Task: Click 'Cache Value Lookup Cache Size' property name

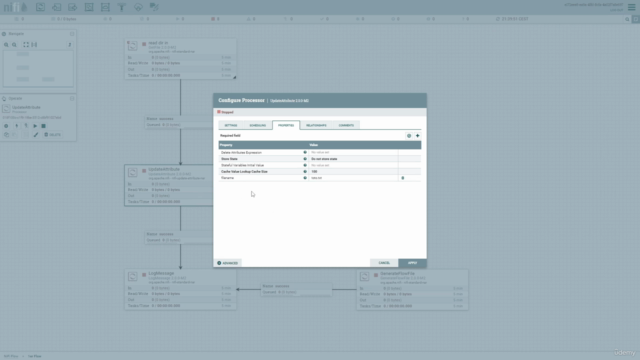Action: click(x=244, y=171)
